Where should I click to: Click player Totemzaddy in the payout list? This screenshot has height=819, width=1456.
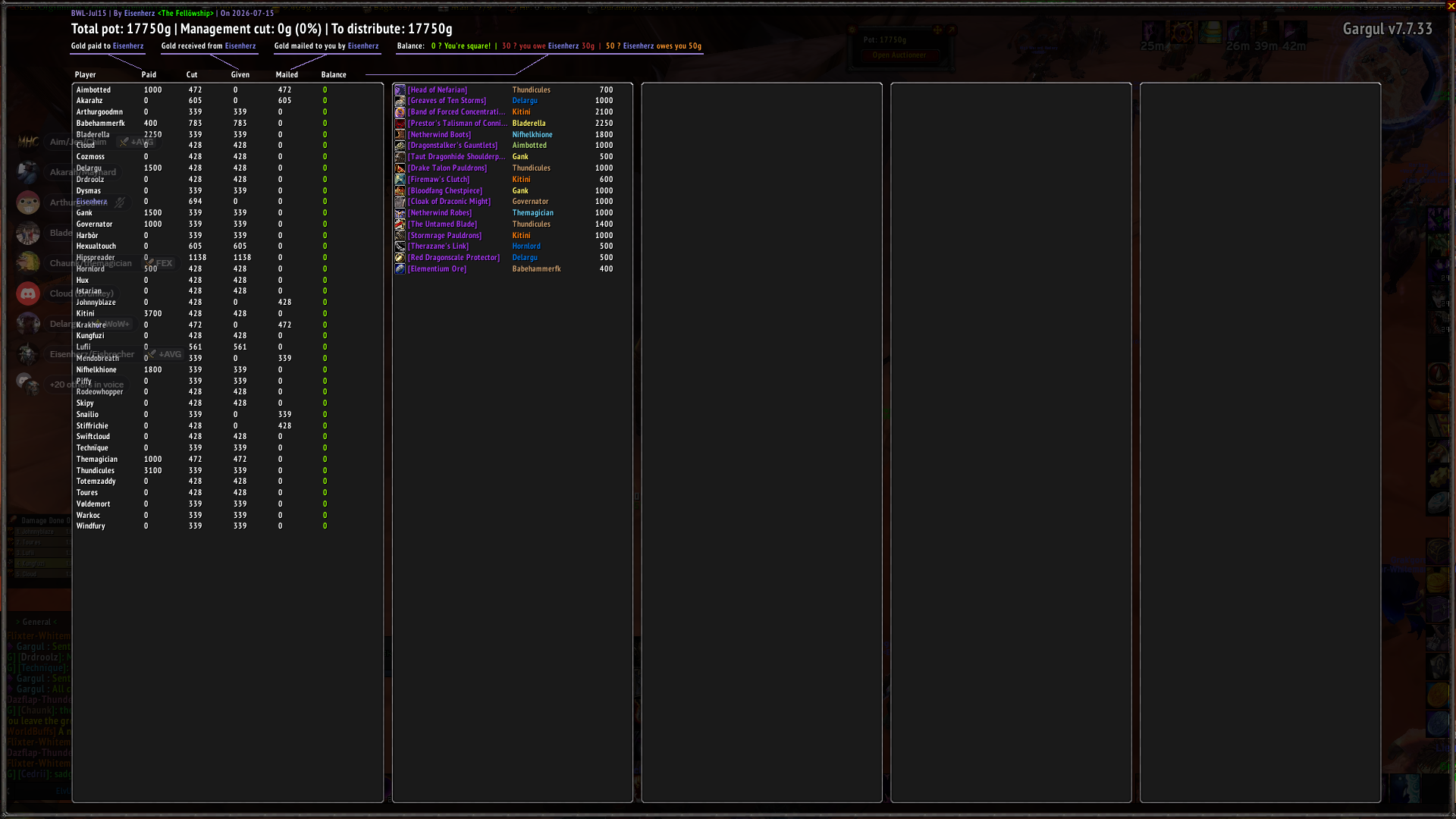96,482
